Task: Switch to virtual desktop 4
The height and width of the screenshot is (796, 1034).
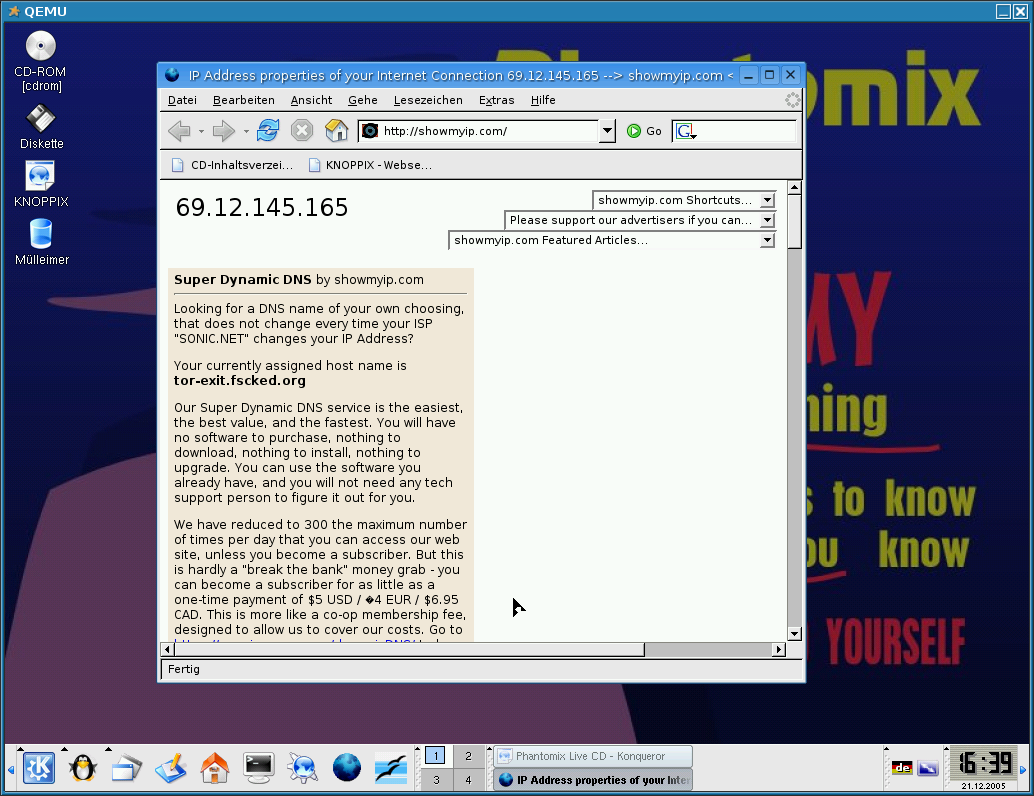Action: pos(467,780)
